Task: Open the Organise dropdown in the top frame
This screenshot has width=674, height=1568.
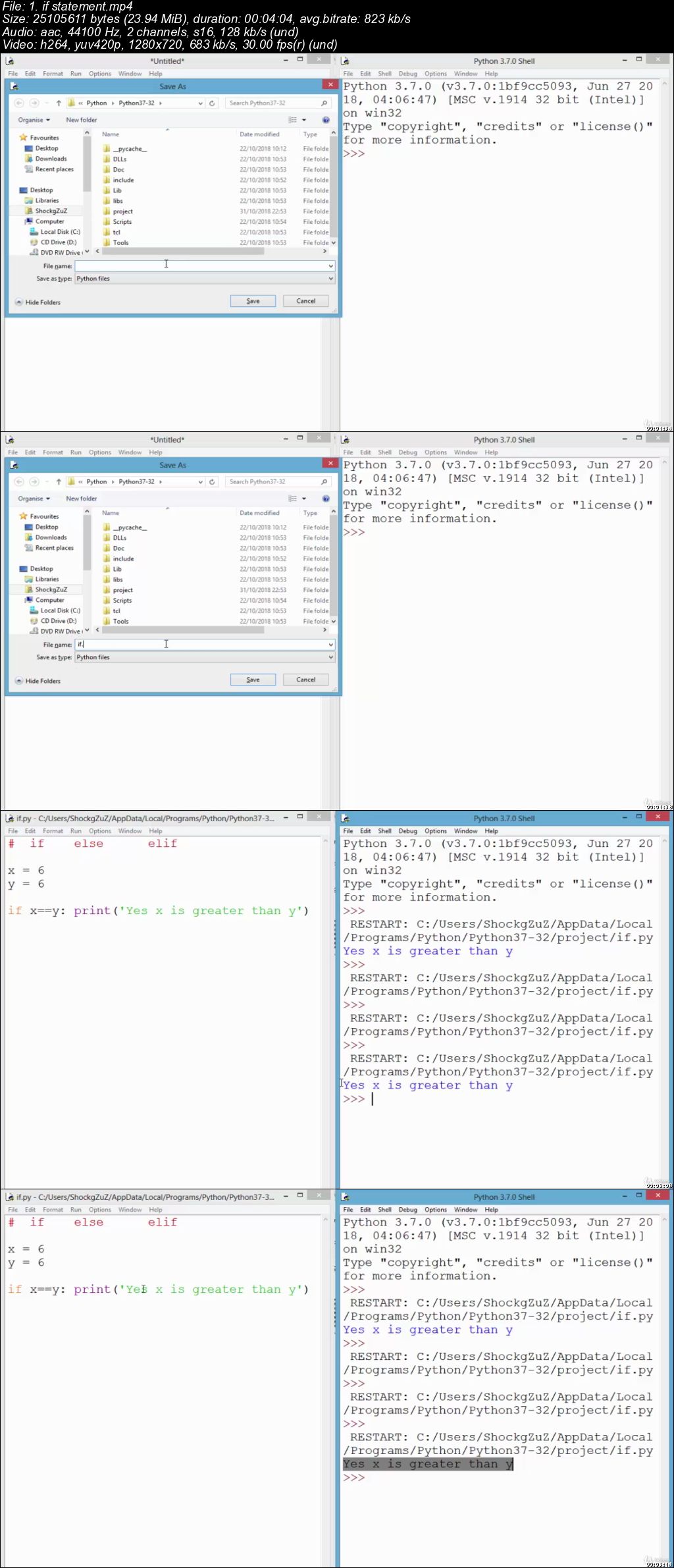Action: pyautogui.click(x=34, y=120)
